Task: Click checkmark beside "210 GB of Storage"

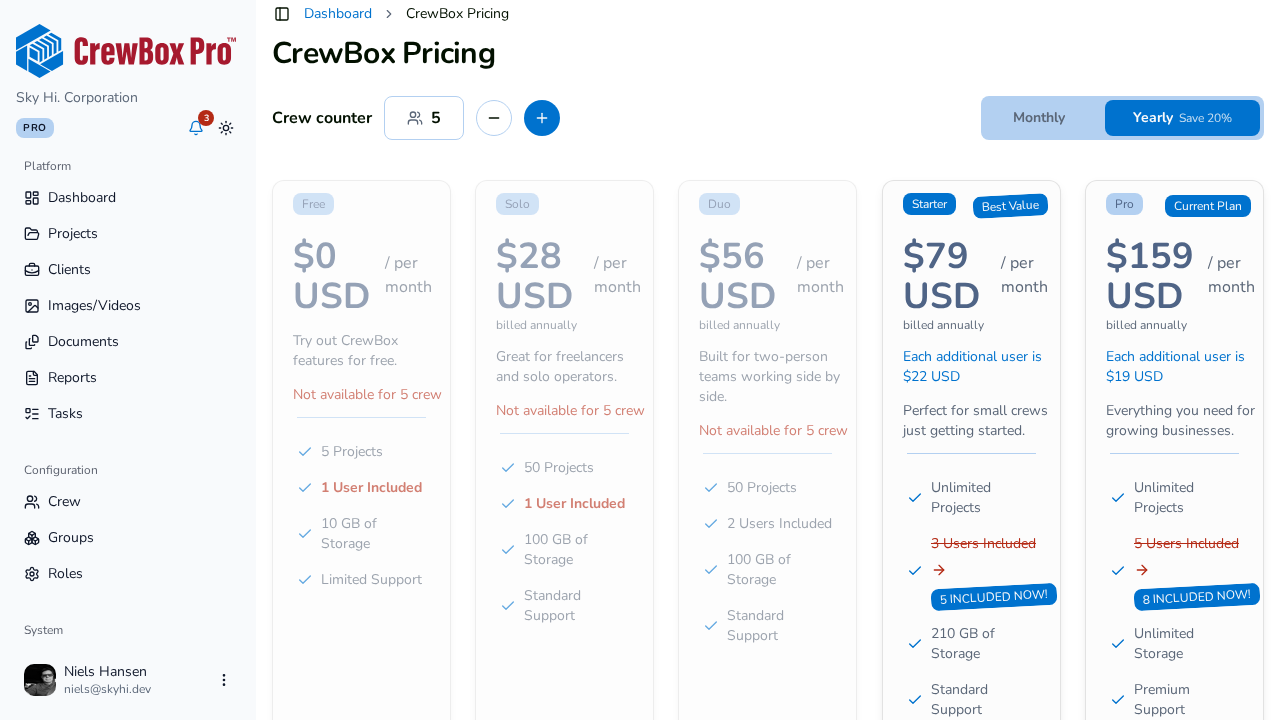Action: [x=915, y=644]
